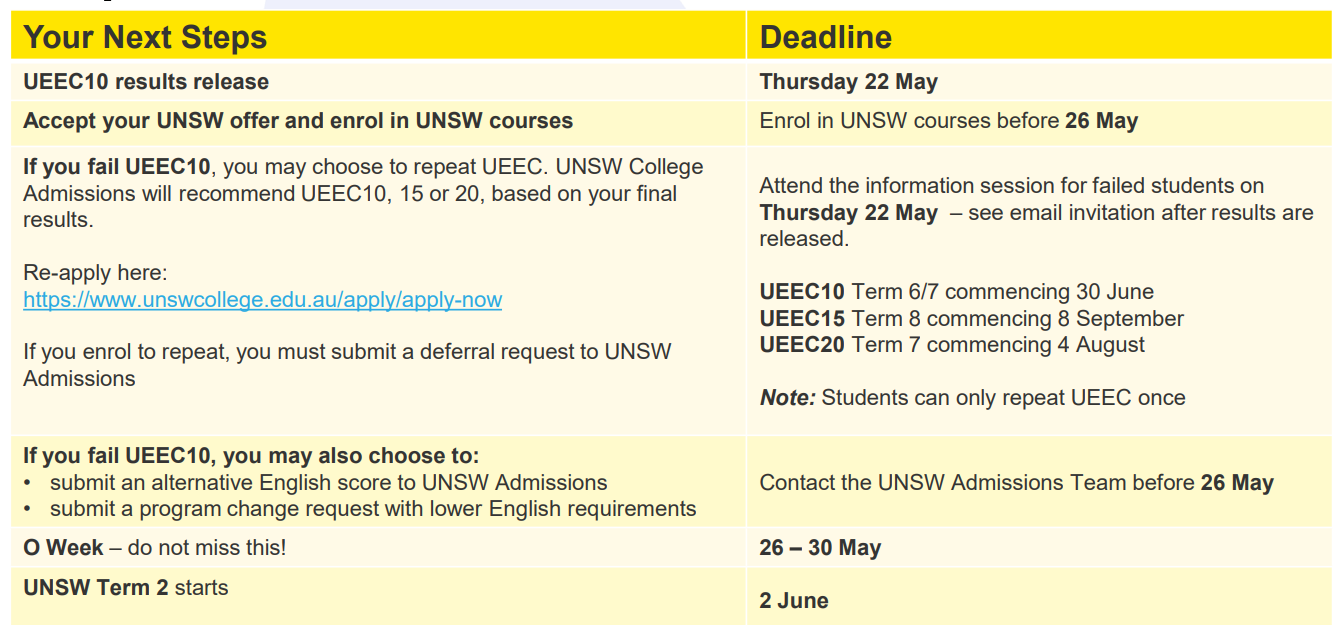Click the '2 June' term start date

coord(794,601)
